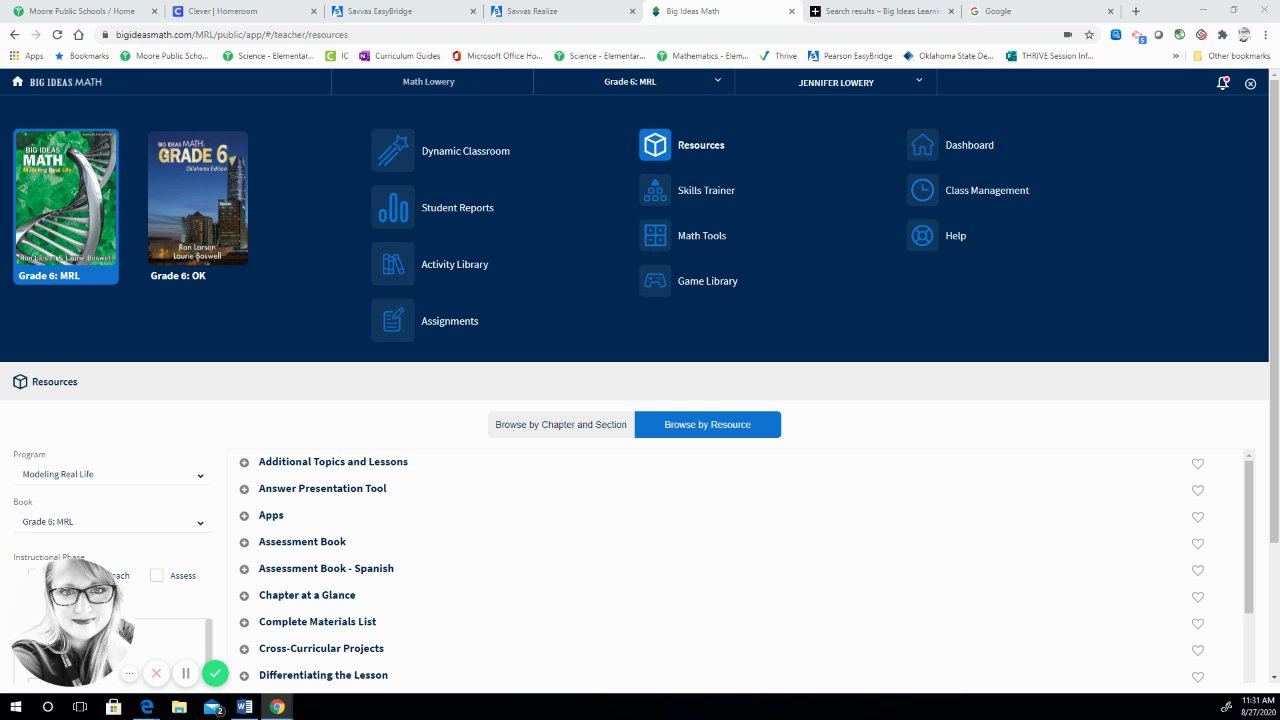1280x720 pixels.
Task: Open the Windows Start menu
Action: click(x=15, y=707)
